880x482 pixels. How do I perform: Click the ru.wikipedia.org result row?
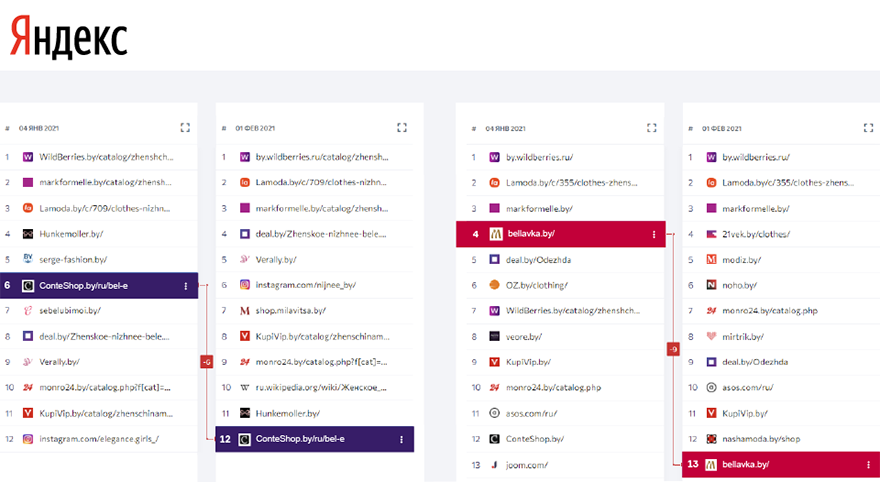click(320, 387)
